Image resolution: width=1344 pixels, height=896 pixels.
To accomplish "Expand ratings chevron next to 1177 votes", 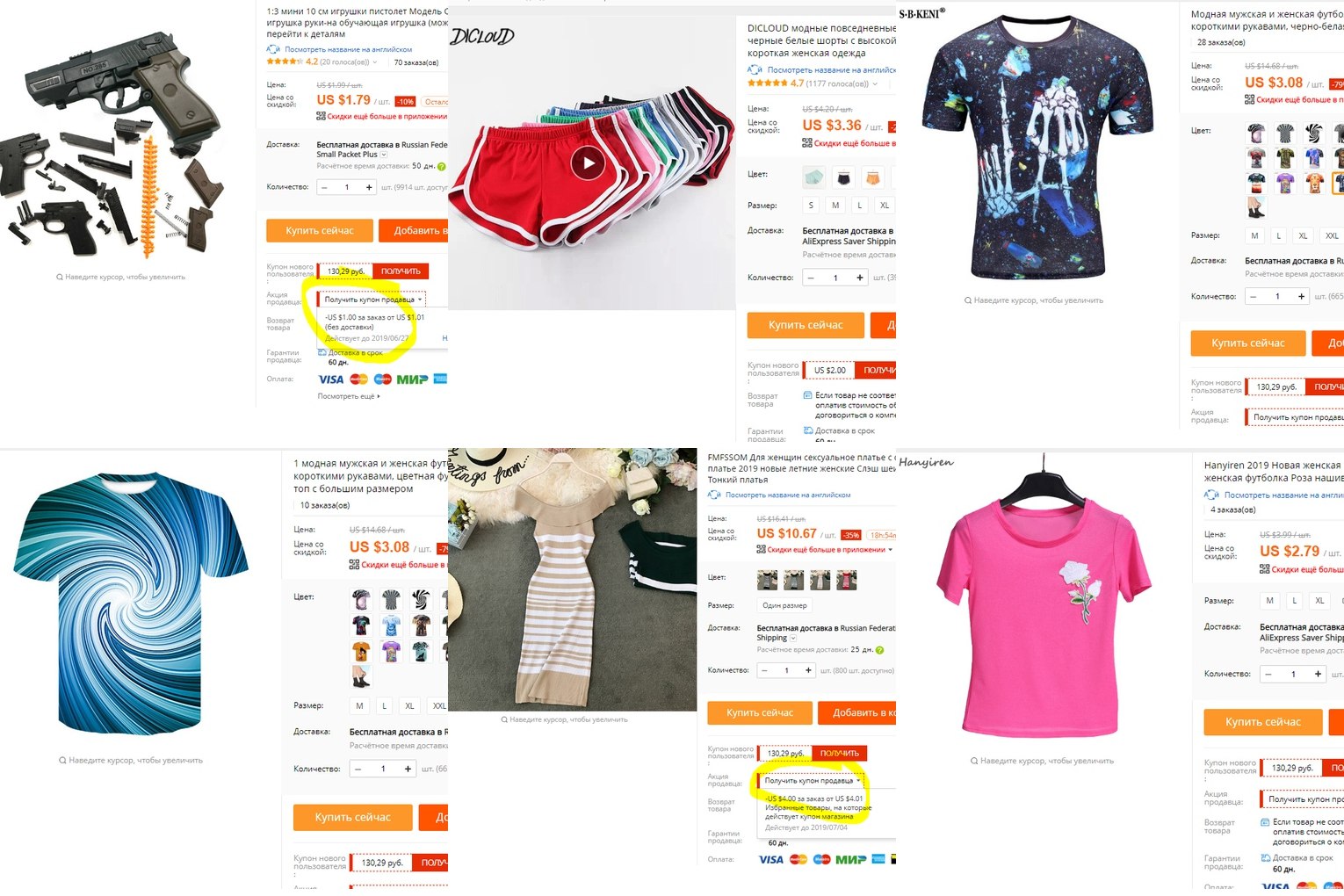I will tap(875, 84).
